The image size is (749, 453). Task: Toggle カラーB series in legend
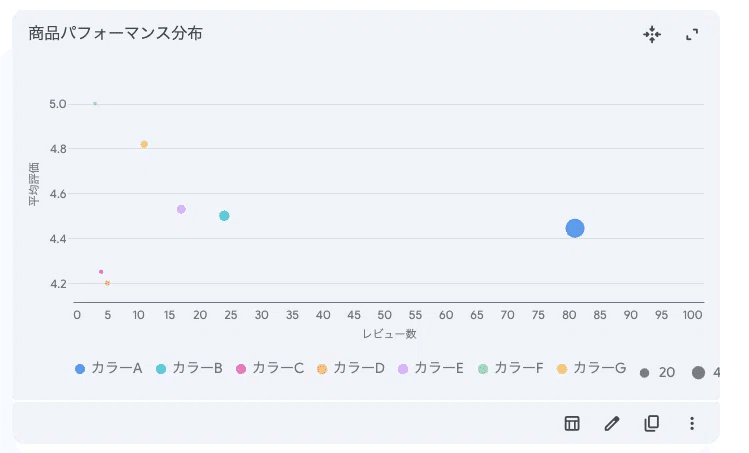[189, 369]
